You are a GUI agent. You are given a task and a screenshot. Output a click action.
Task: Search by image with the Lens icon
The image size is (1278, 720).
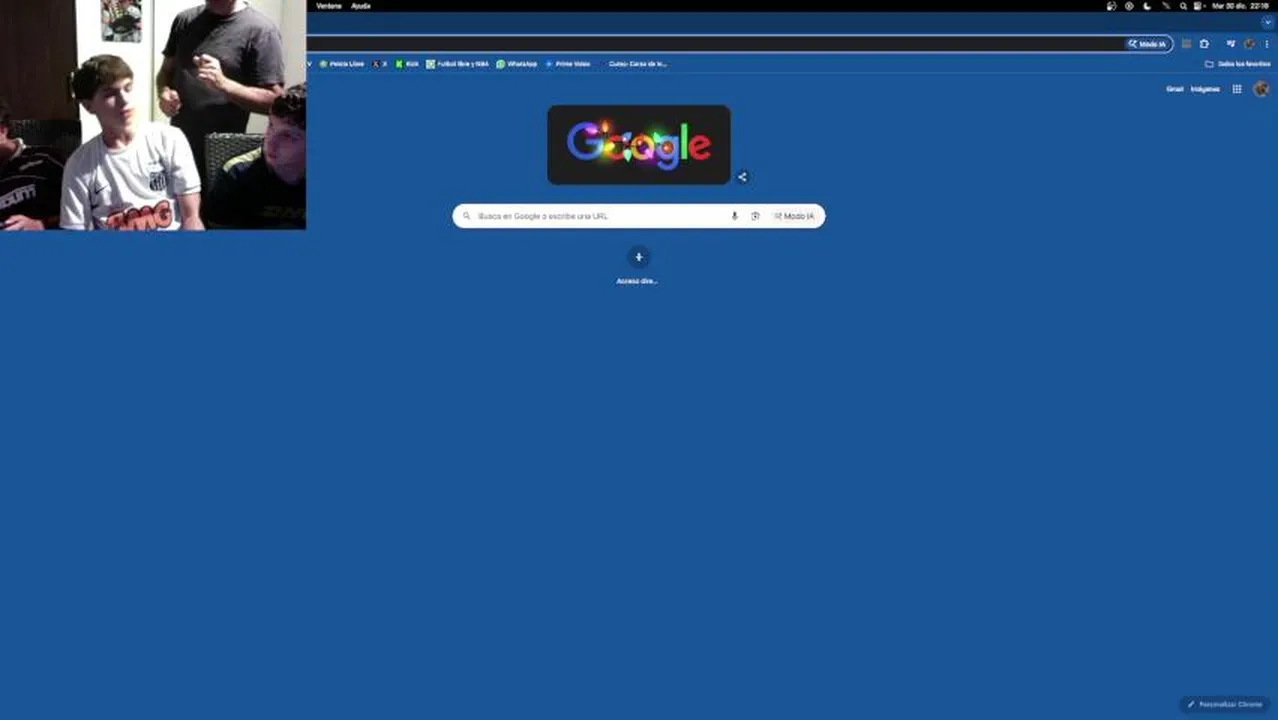755,216
